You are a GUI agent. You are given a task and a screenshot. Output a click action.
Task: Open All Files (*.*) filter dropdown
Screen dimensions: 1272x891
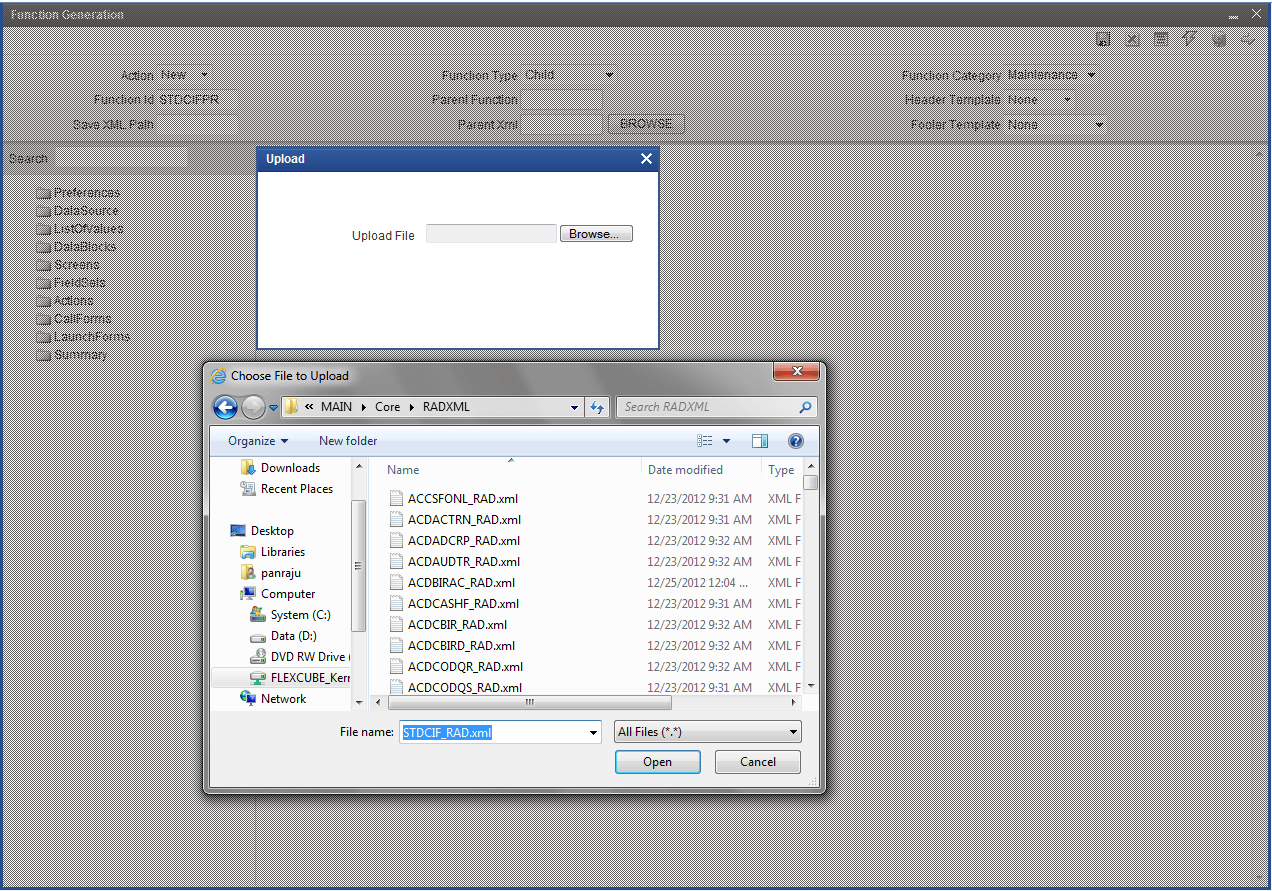[793, 732]
